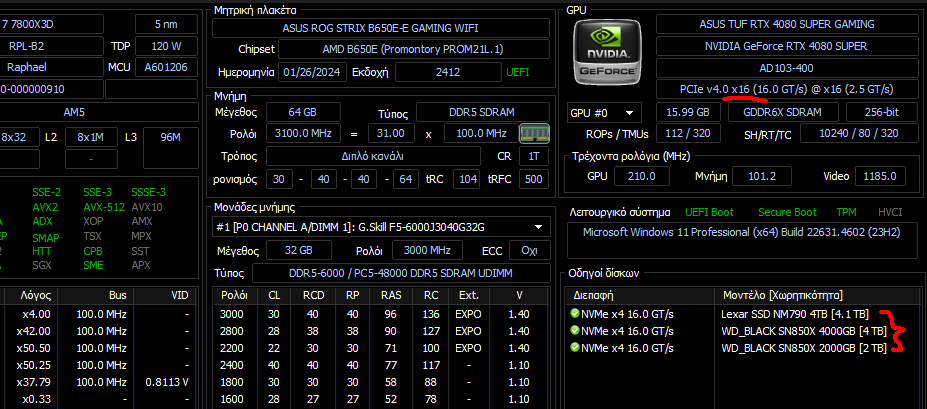Viewport: 927px width, 409px height.
Task: Click the DDR5 SDRAM memory type field
Action: tap(482, 112)
